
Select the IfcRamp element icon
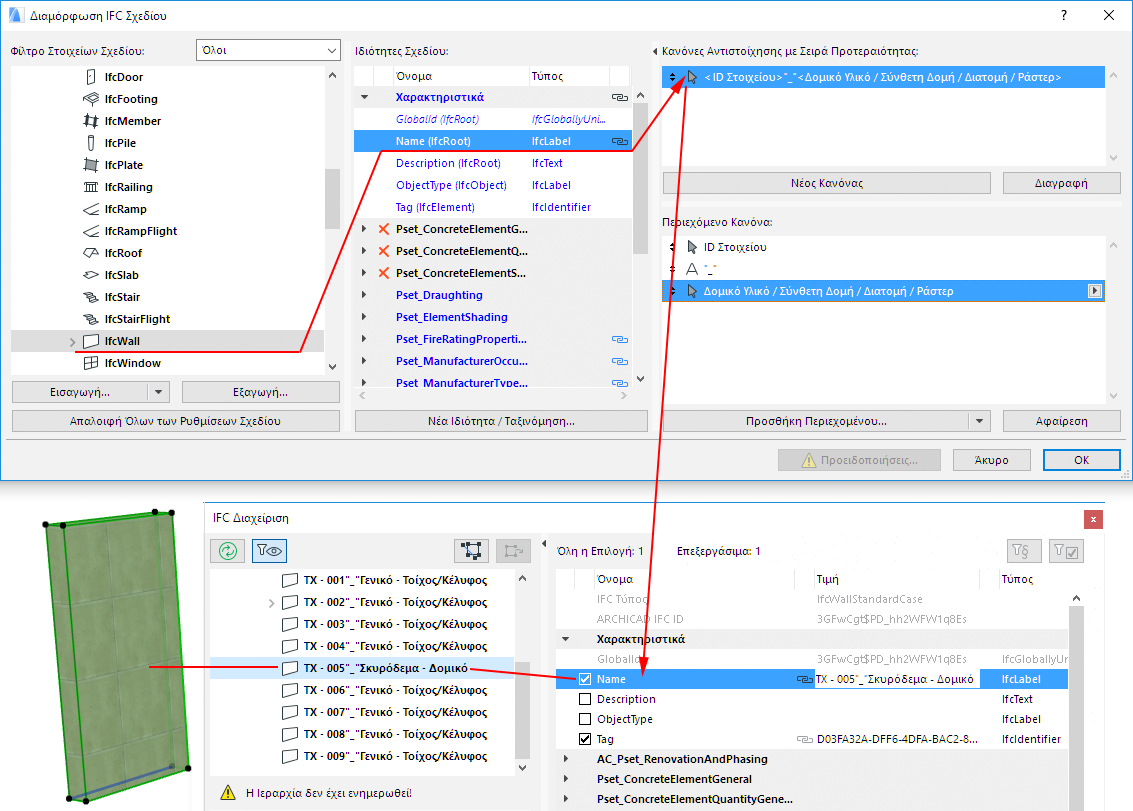click(91, 209)
